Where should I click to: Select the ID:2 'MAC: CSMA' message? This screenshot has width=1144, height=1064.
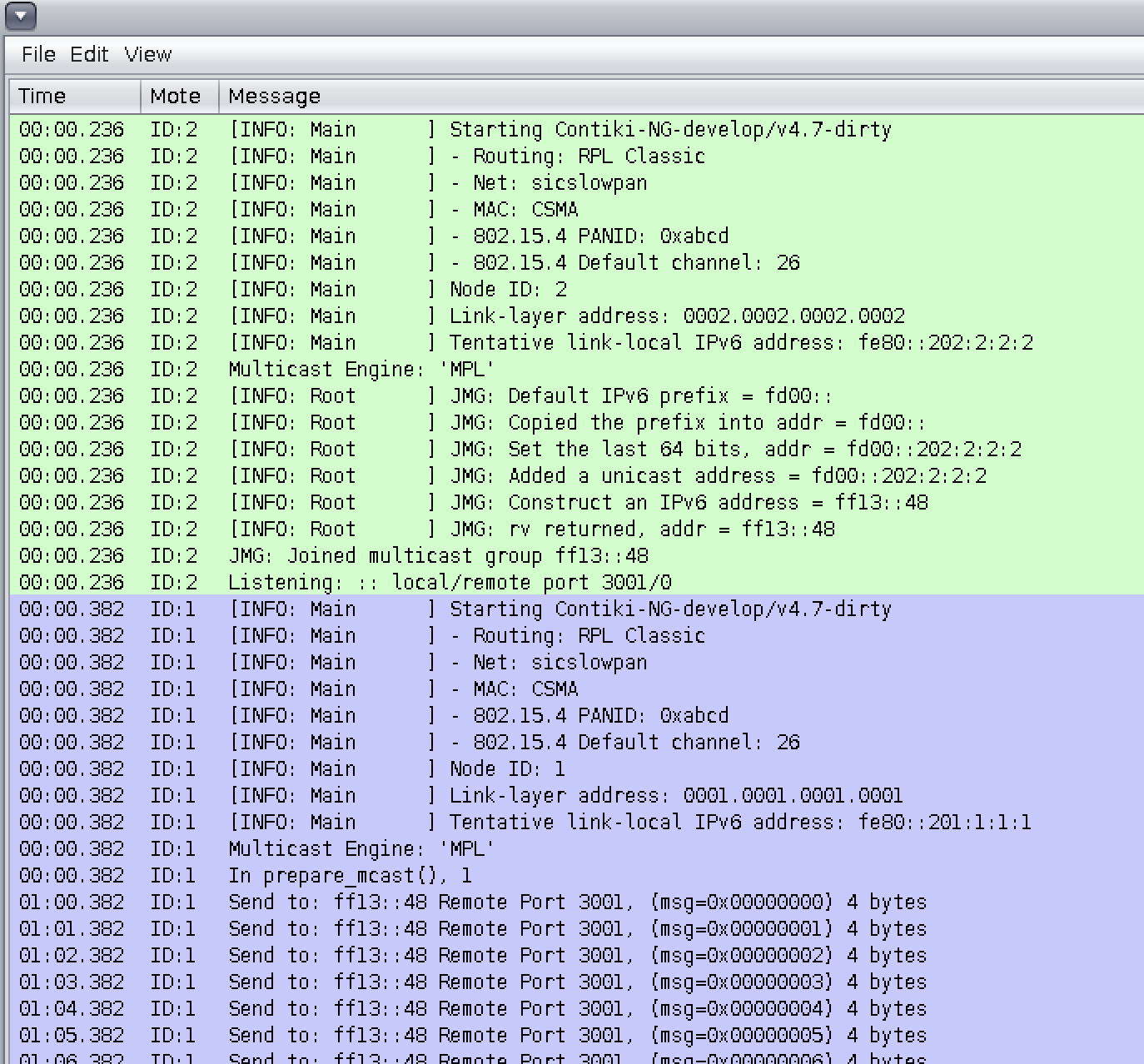coord(577,209)
